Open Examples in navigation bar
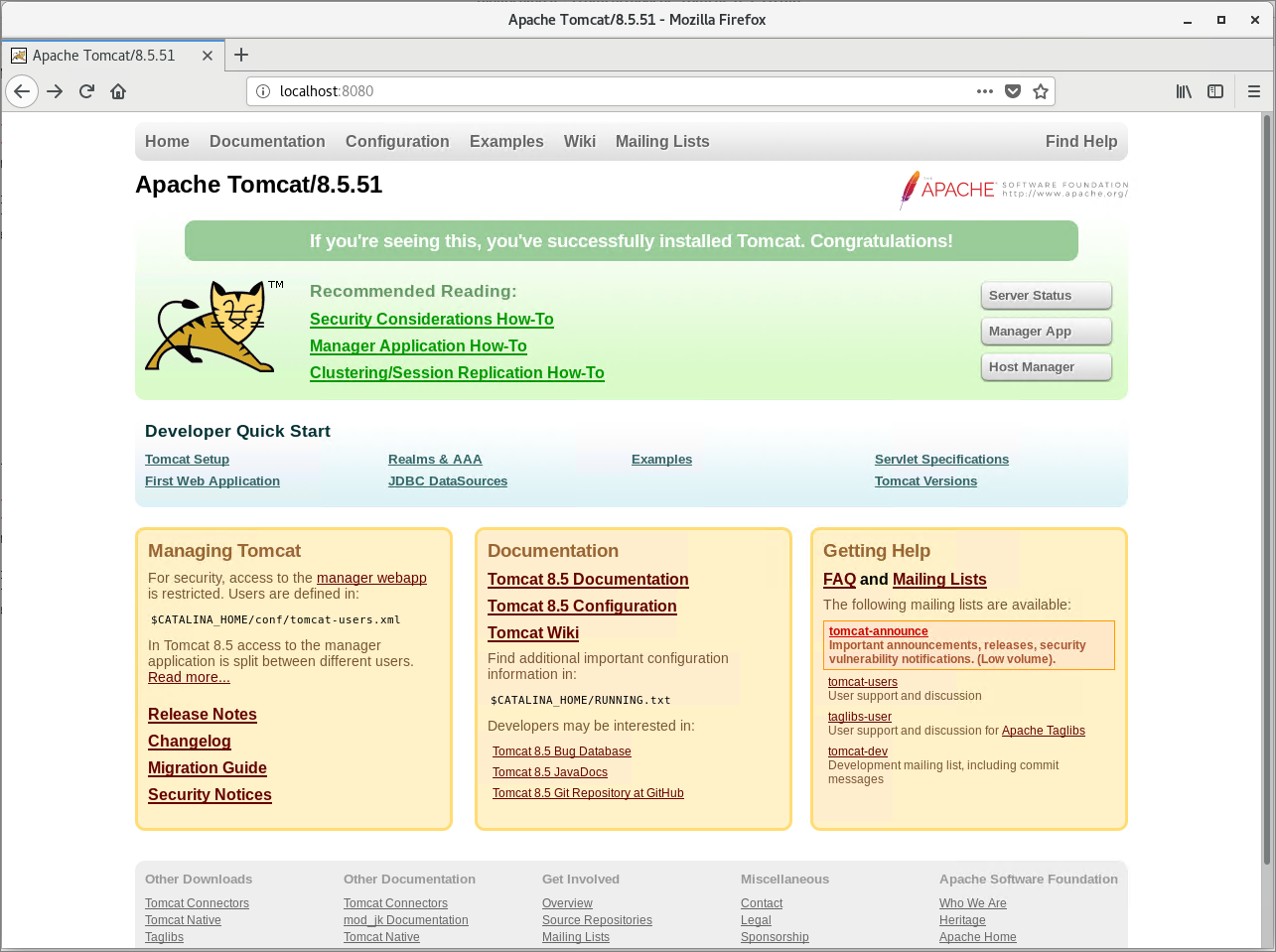 coord(506,142)
